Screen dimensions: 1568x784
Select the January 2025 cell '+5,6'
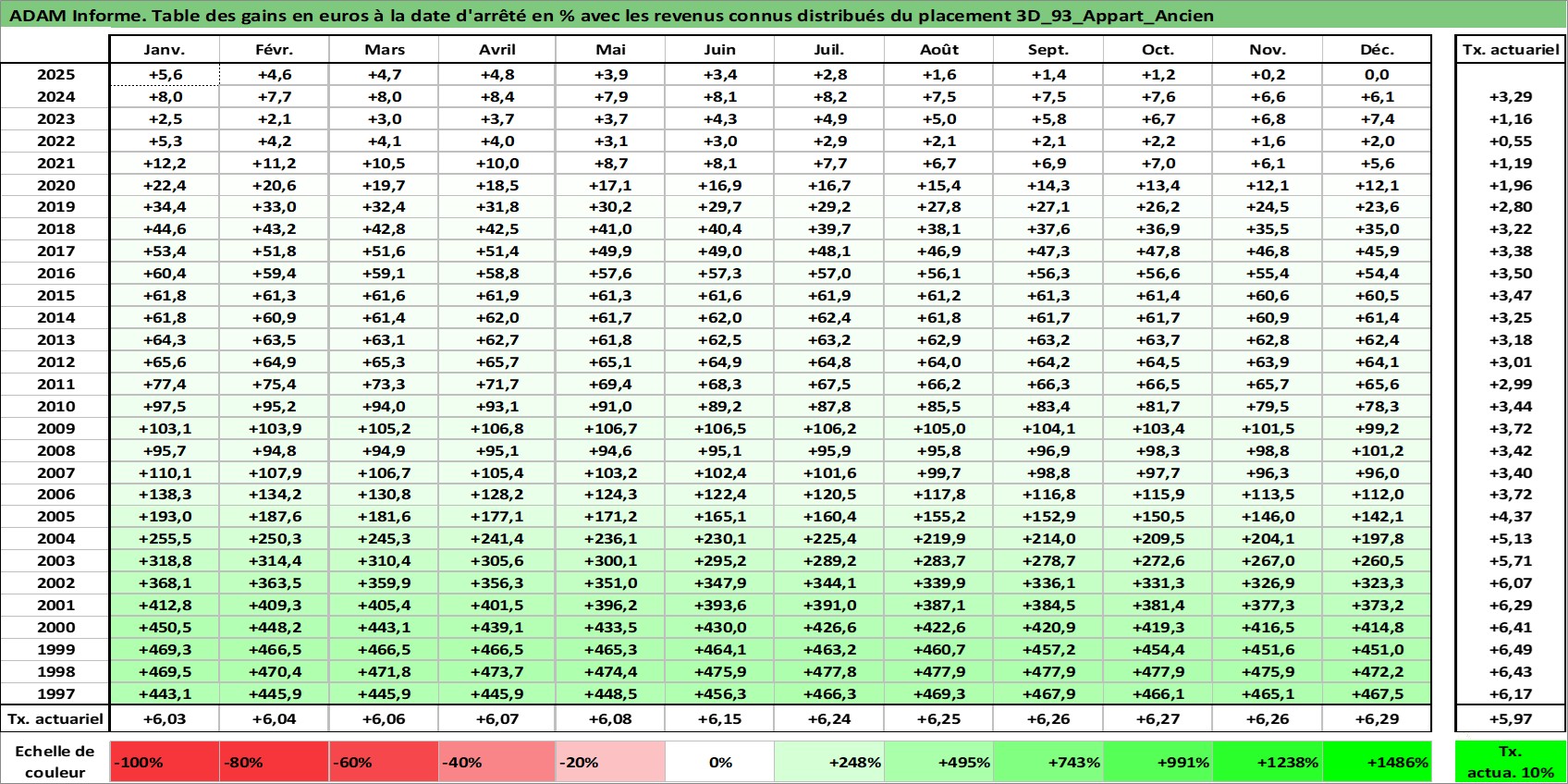(165, 75)
